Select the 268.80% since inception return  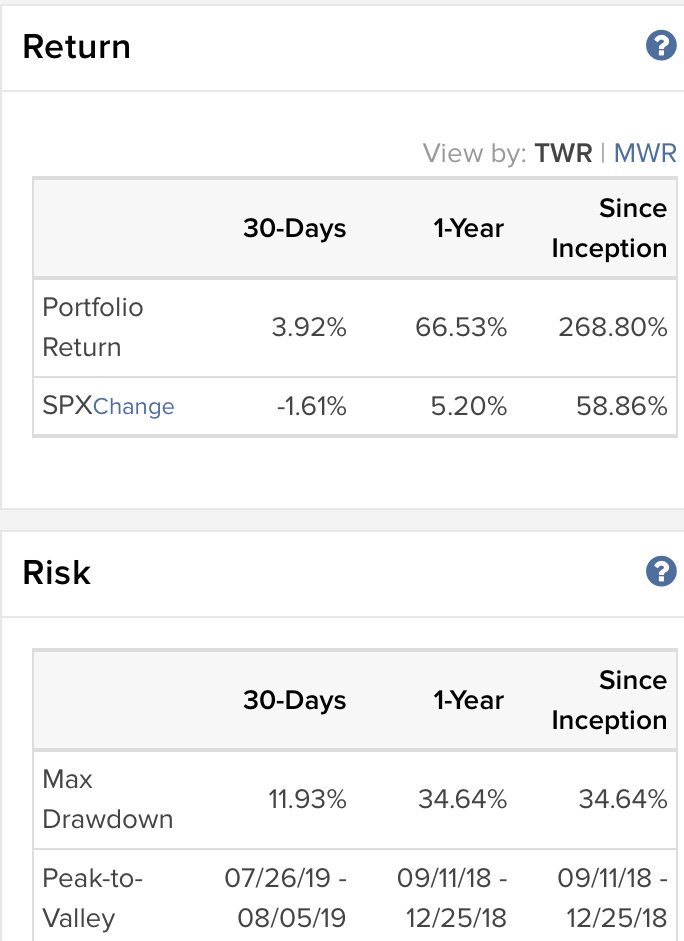click(x=613, y=328)
